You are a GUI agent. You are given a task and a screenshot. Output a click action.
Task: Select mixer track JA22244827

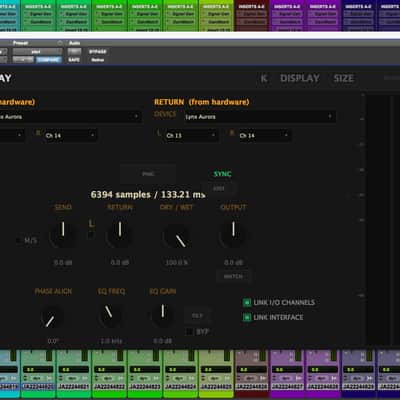(287, 387)
